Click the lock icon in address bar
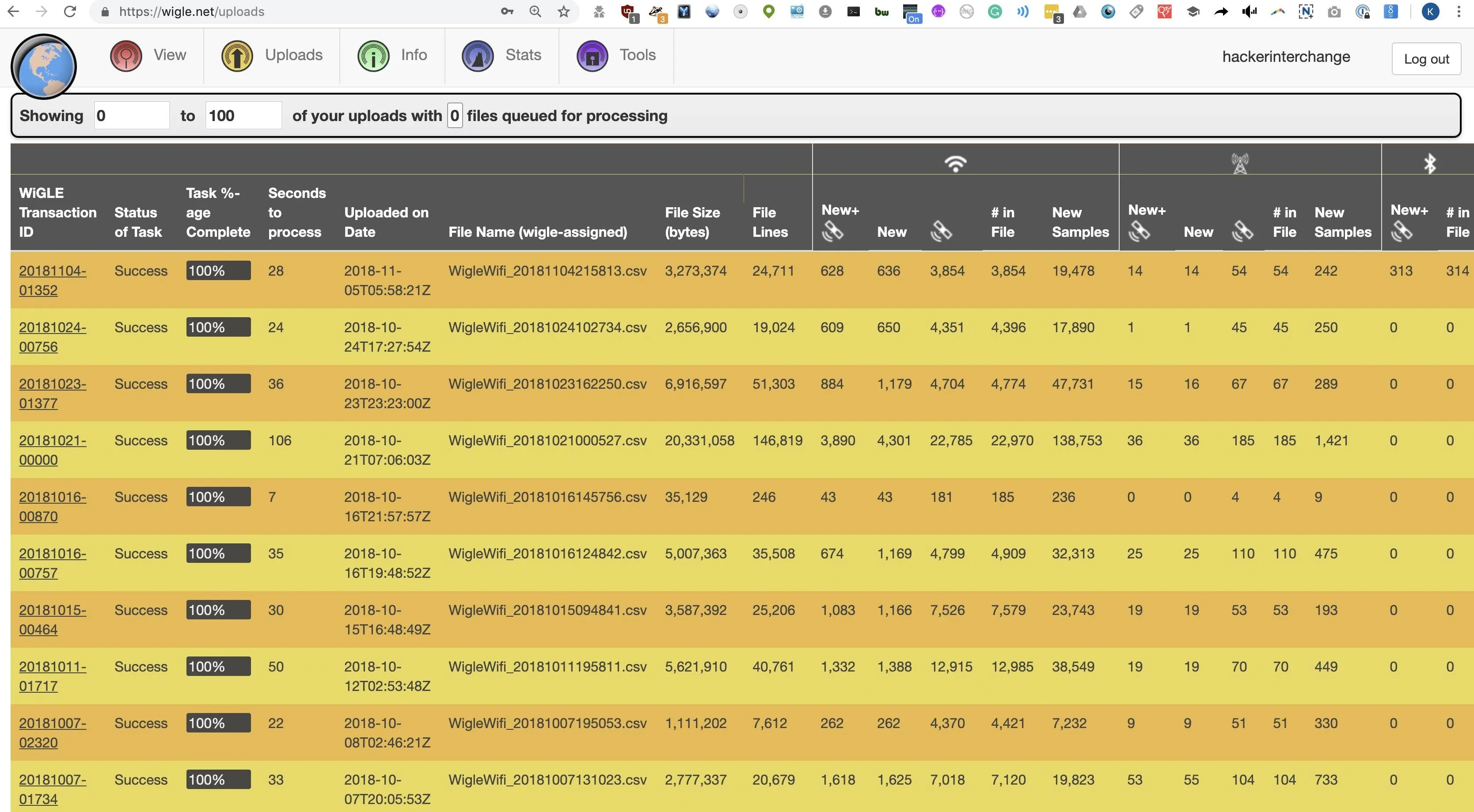Screen dimensions: 1474x812 [104, 11]
